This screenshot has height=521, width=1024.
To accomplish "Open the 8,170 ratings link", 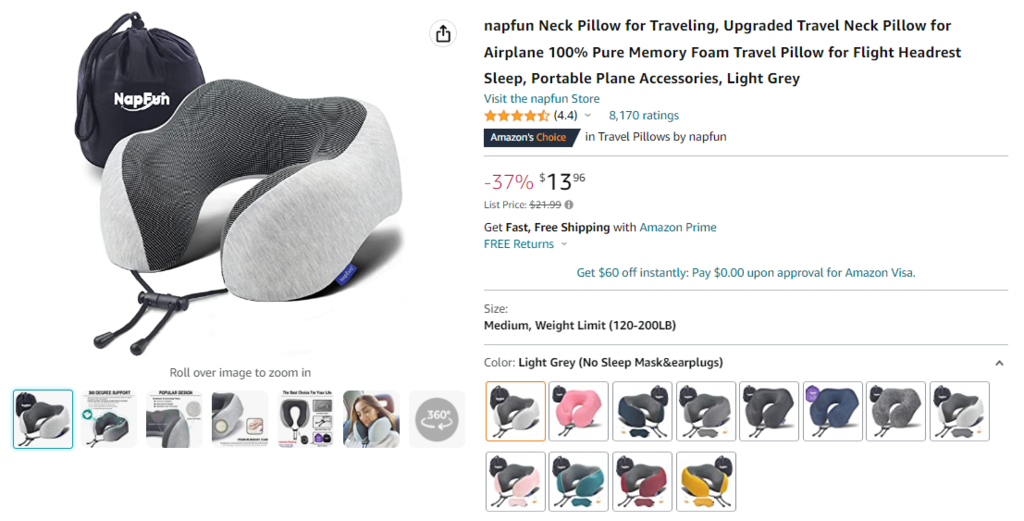I will 643,116.
